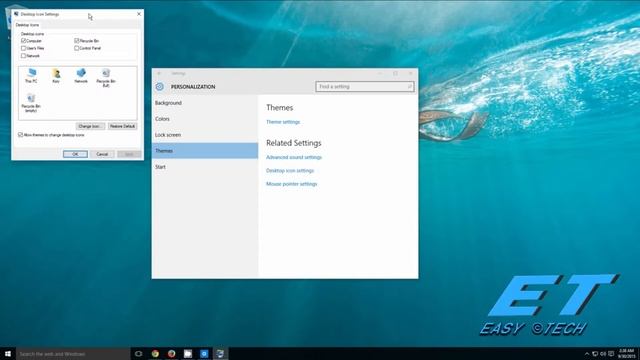Image resolution: width=640 pixels, height=360 pixels.
Task: Expand the hidden system tray icons chevron
Action: coord(587,354)
